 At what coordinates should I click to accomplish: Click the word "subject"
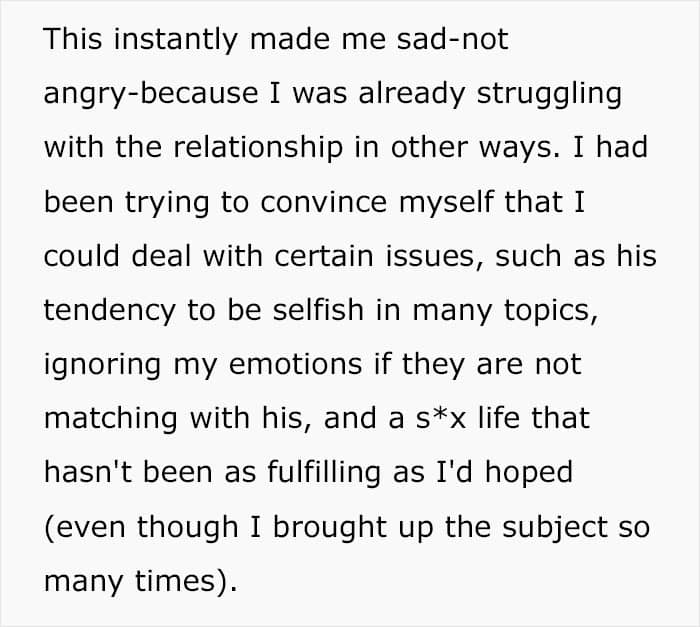pos(554,527)
